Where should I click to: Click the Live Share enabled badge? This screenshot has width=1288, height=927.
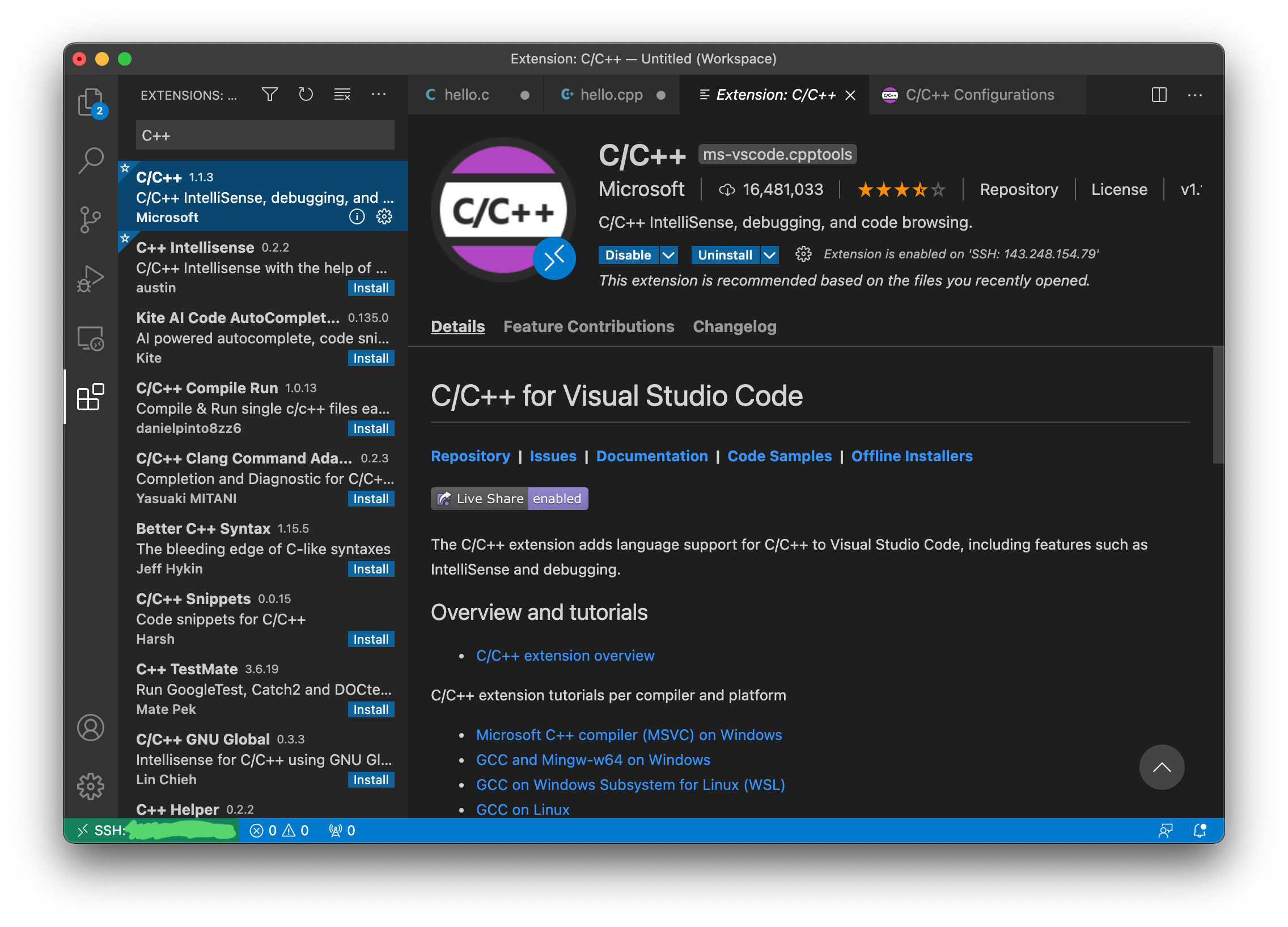point(509,499)
